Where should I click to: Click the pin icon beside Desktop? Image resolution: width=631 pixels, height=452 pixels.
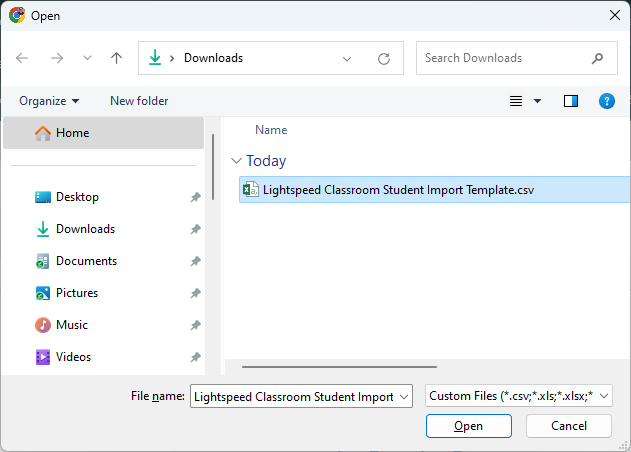click(196, 197)
